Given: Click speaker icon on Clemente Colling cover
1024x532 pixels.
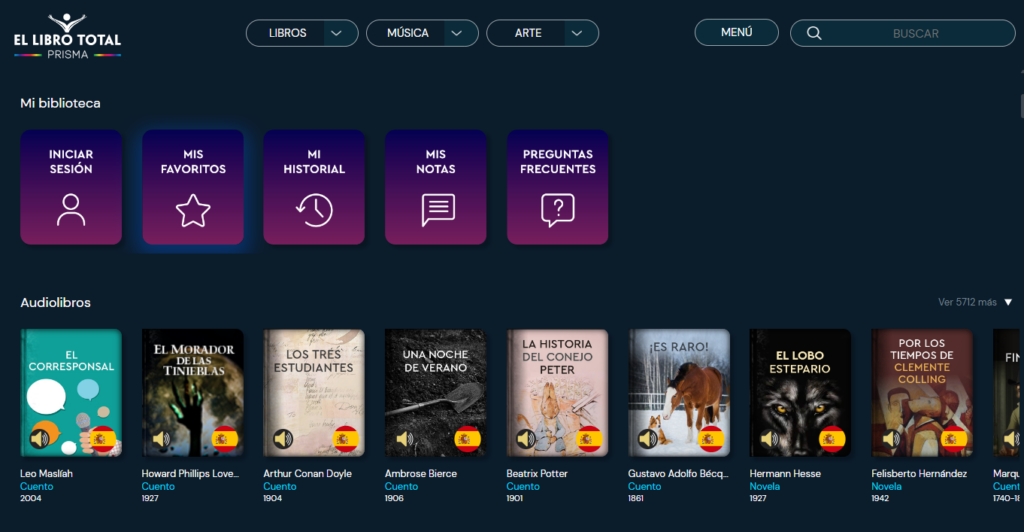Looking at the screenshot, I should (891, 439).
